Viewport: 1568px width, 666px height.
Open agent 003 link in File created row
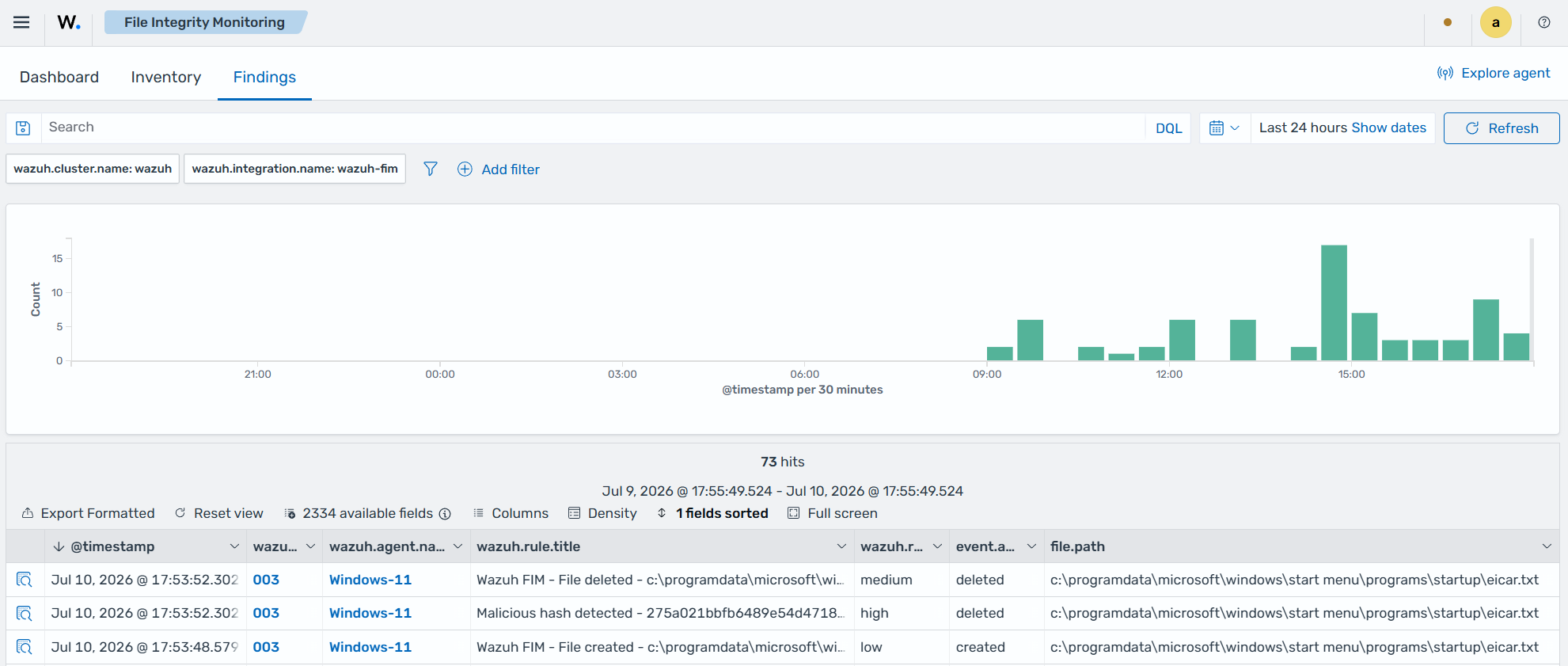(266, 647)
